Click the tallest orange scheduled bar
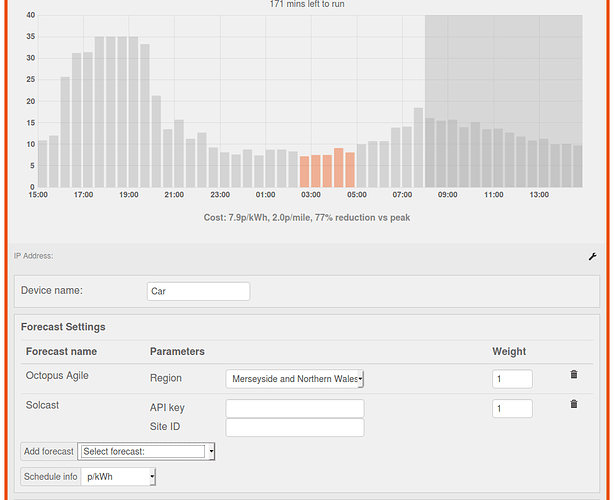Screen dimensions: 614x500 point(339,168)
